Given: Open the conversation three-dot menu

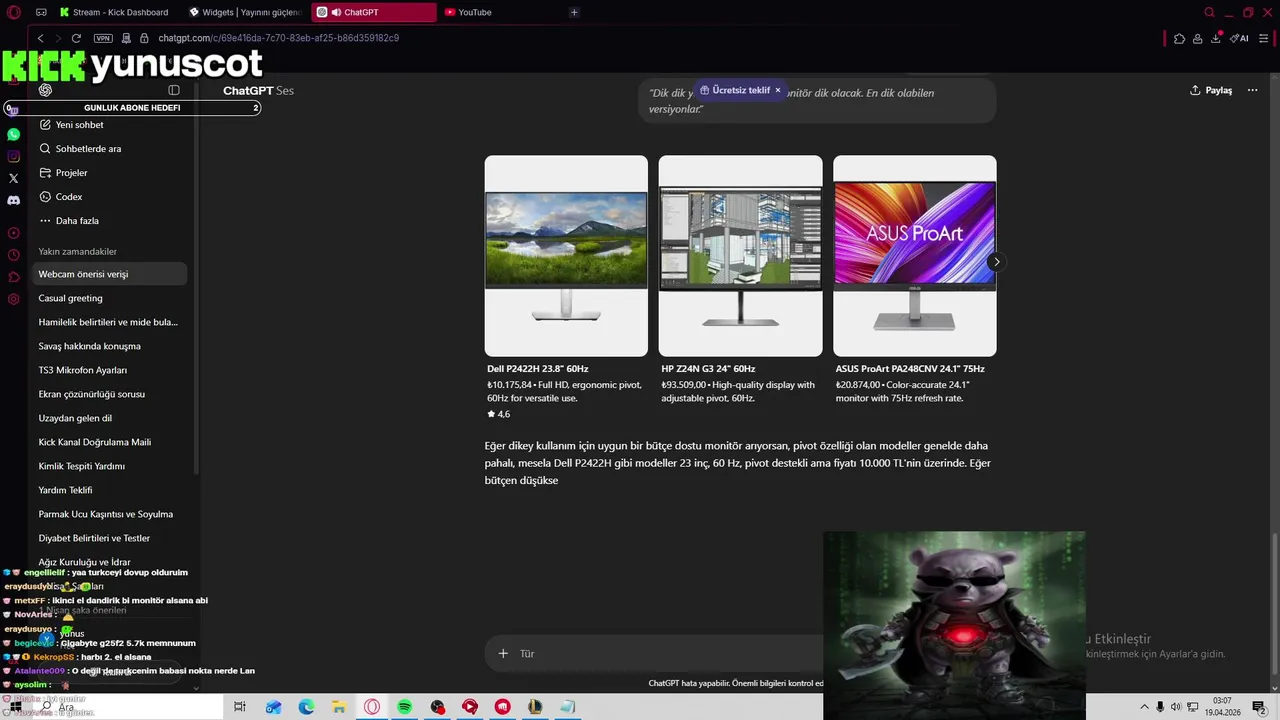Looking at the screenshot, I should (1252, 90).
